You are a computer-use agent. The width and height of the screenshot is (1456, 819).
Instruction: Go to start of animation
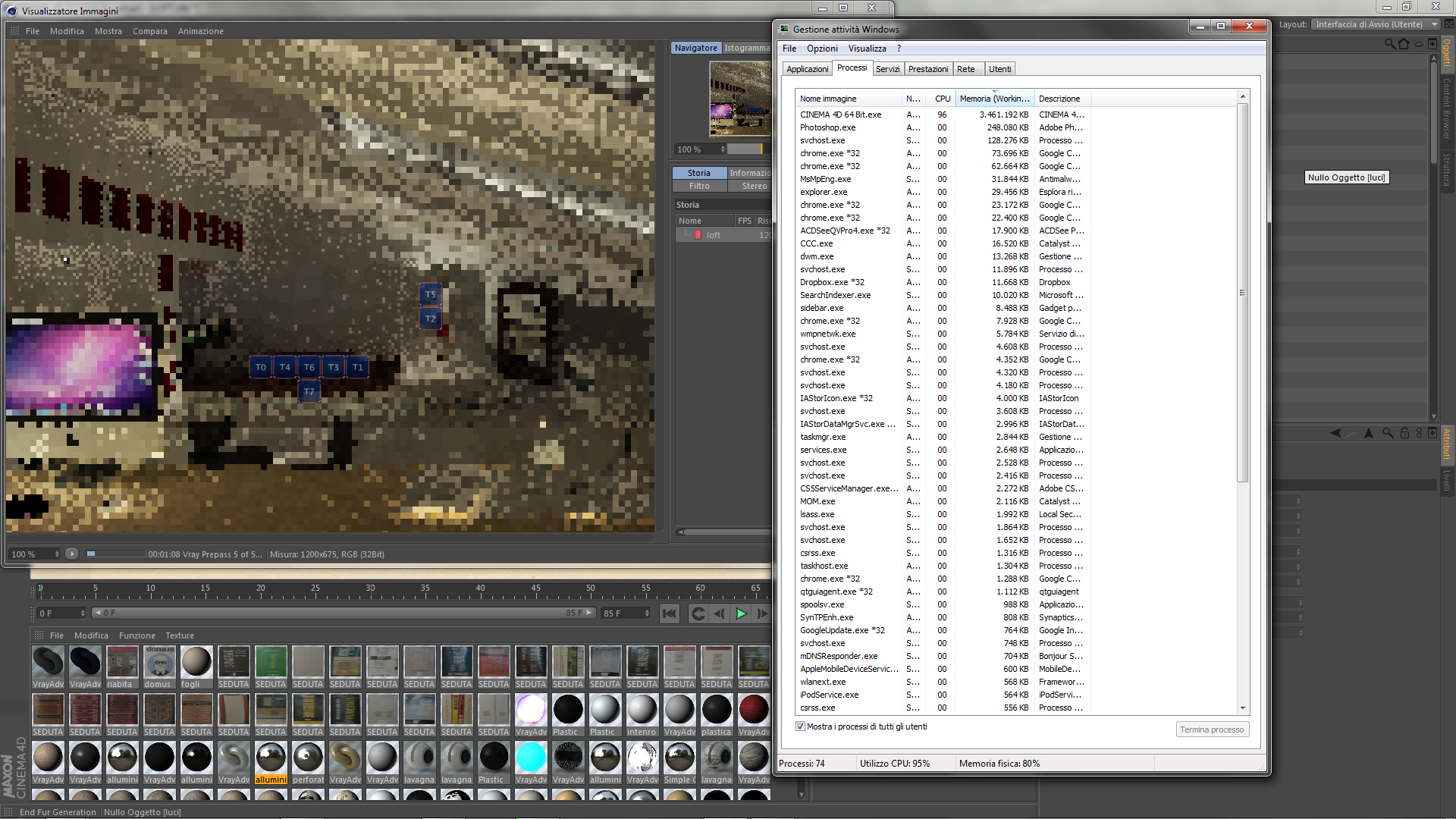coord(669,613)
